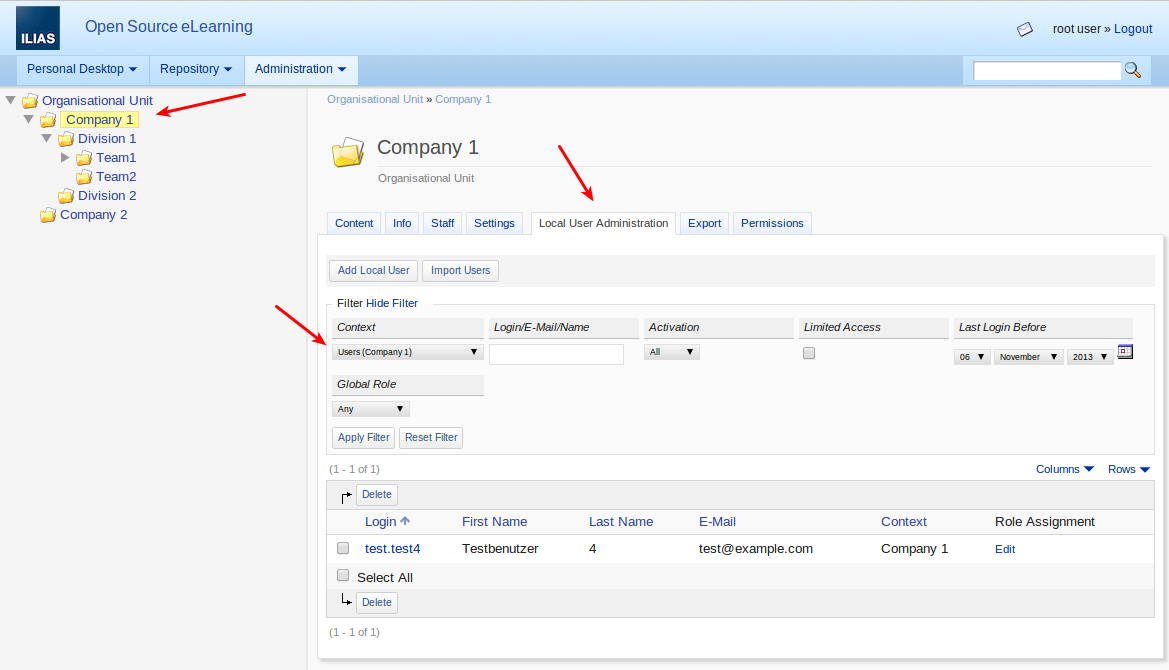The image size is (1169, 670).
Task: Click the Team1 folder icon
Action: pos(84,158)
